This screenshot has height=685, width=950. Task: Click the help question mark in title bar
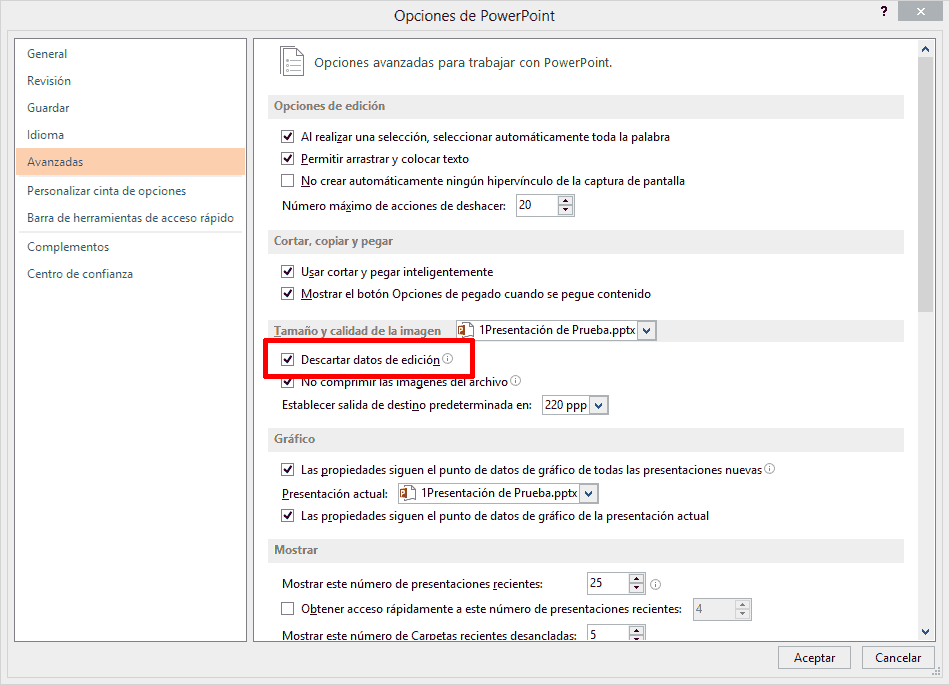[x=884, y=12]
